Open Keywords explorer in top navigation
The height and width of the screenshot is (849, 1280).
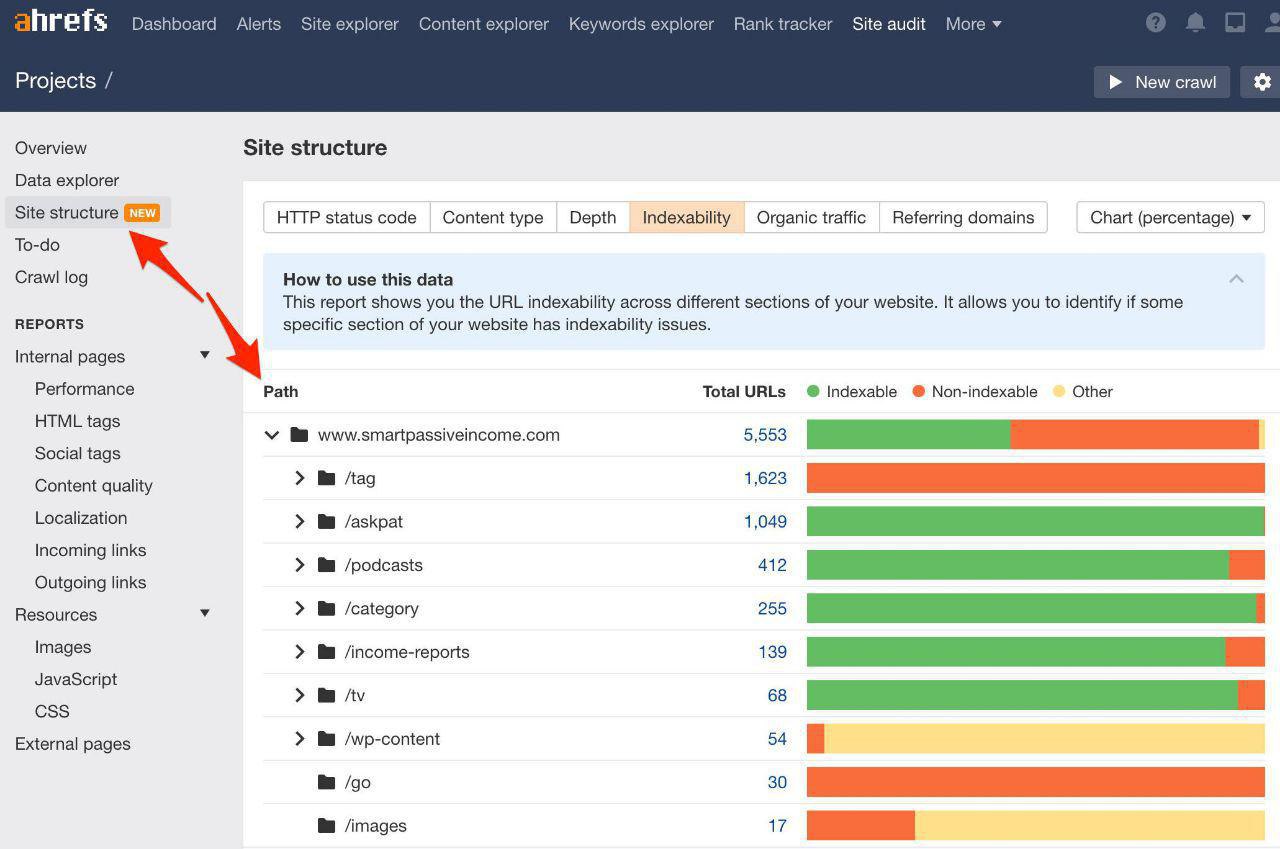pos(641,24)
